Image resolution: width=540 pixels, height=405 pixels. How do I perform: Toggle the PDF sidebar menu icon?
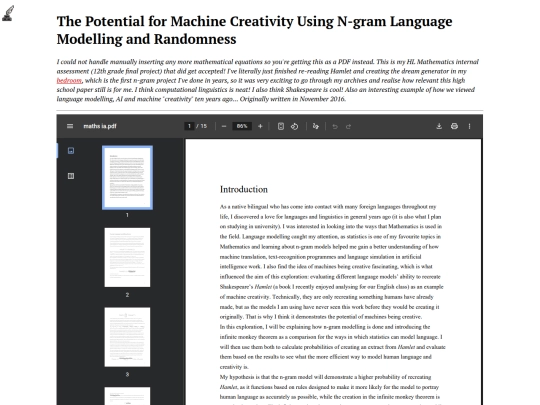pos(70,126)
